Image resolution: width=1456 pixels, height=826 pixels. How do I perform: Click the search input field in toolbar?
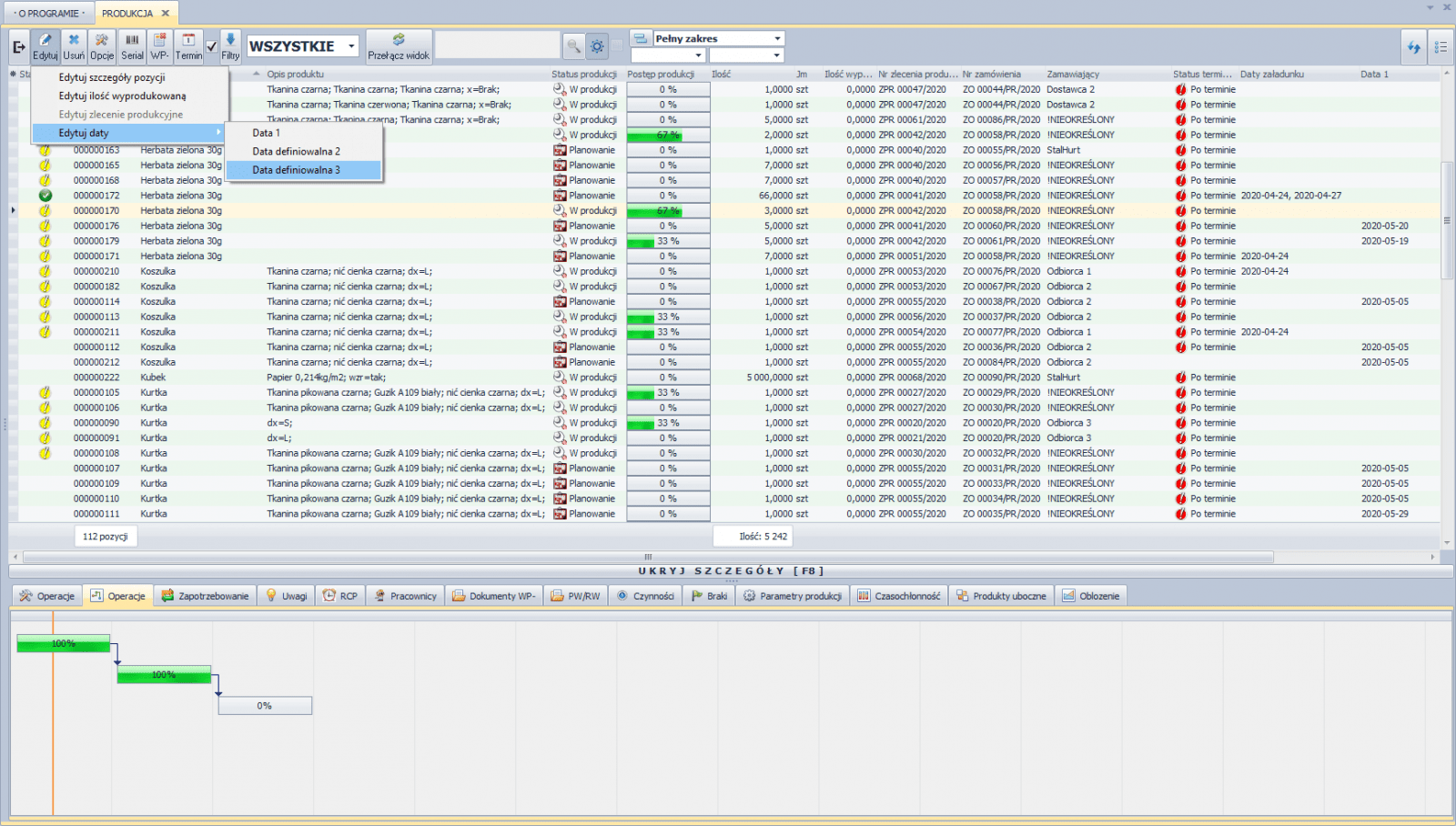click(x=498, y=45)
